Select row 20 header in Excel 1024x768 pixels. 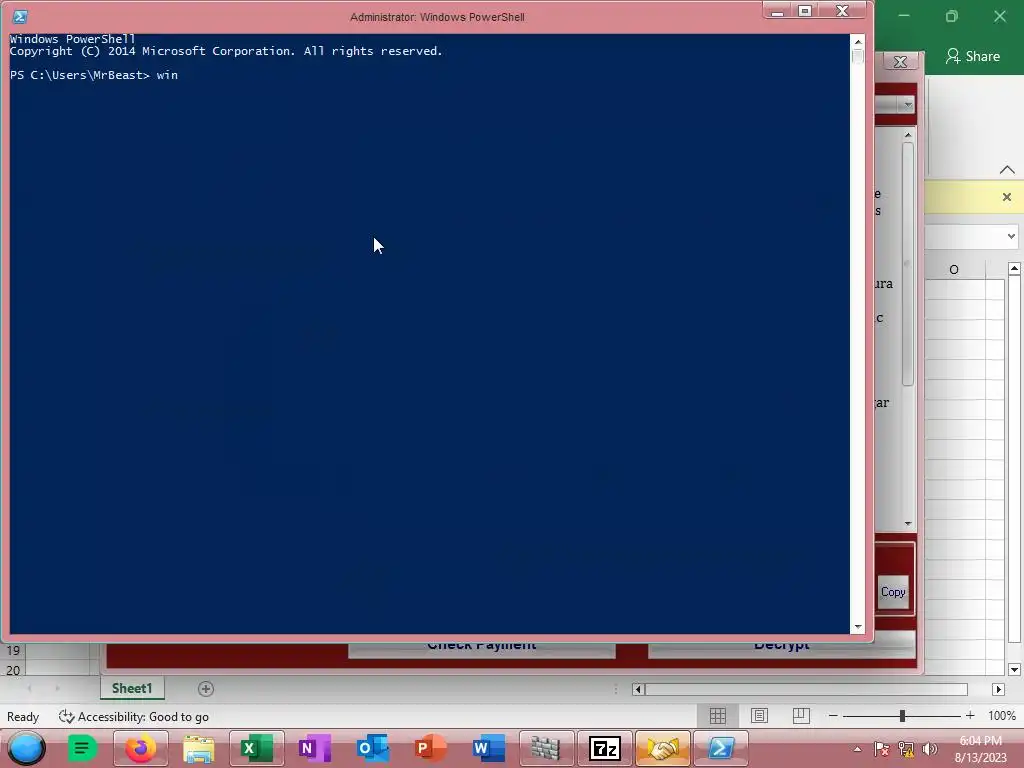coord(13,670)
